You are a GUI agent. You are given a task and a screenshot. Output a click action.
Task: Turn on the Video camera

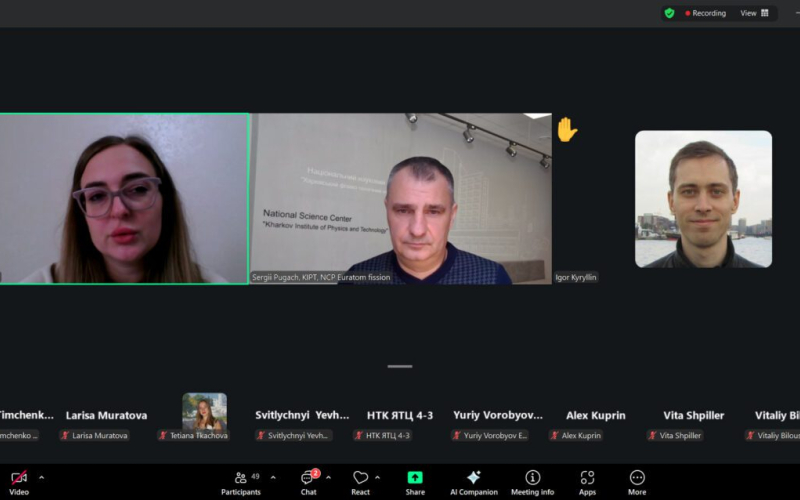pos(19,481)
